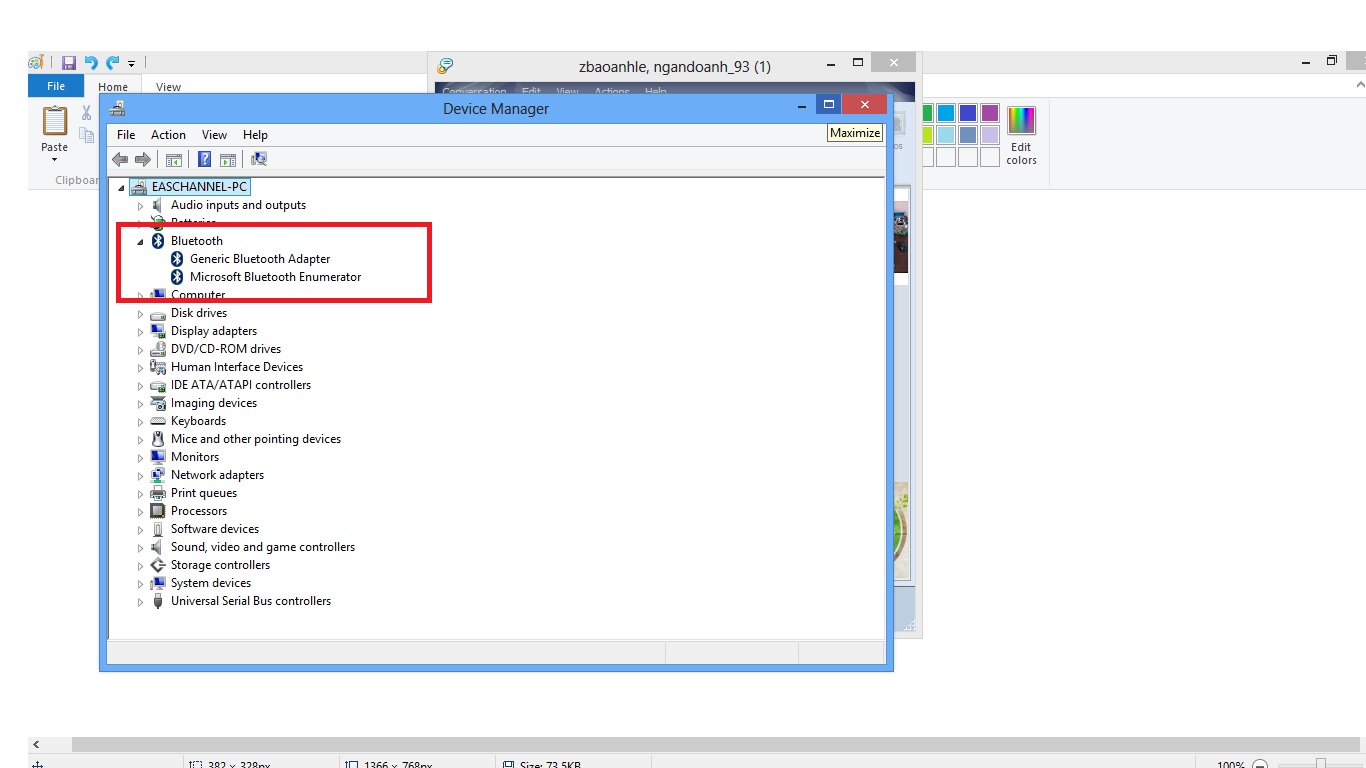This screenshot has height=768, width=1366.
Task: Open Customize Quick Access Toolbar dropdown in Paint
Action: 131,63
